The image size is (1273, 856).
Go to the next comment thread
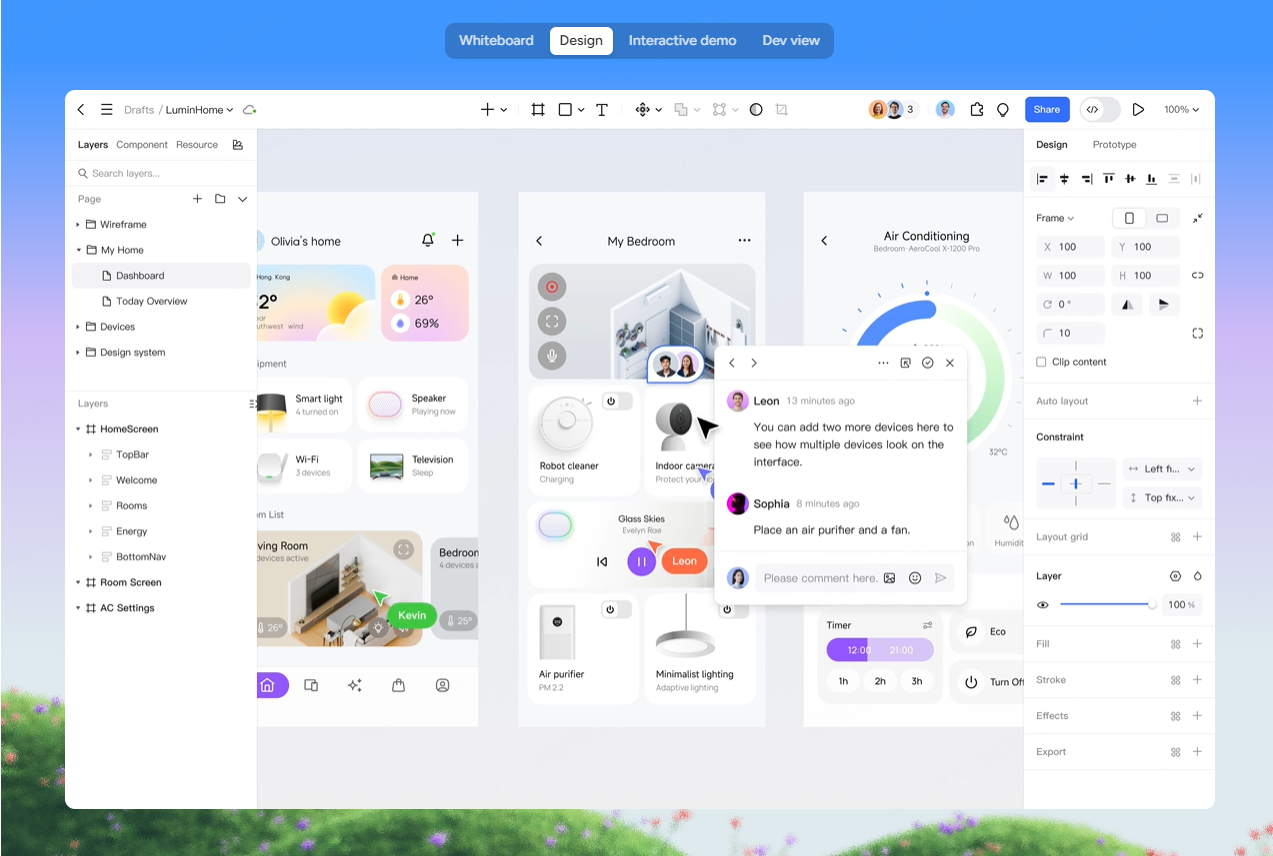tap(754, 363)
